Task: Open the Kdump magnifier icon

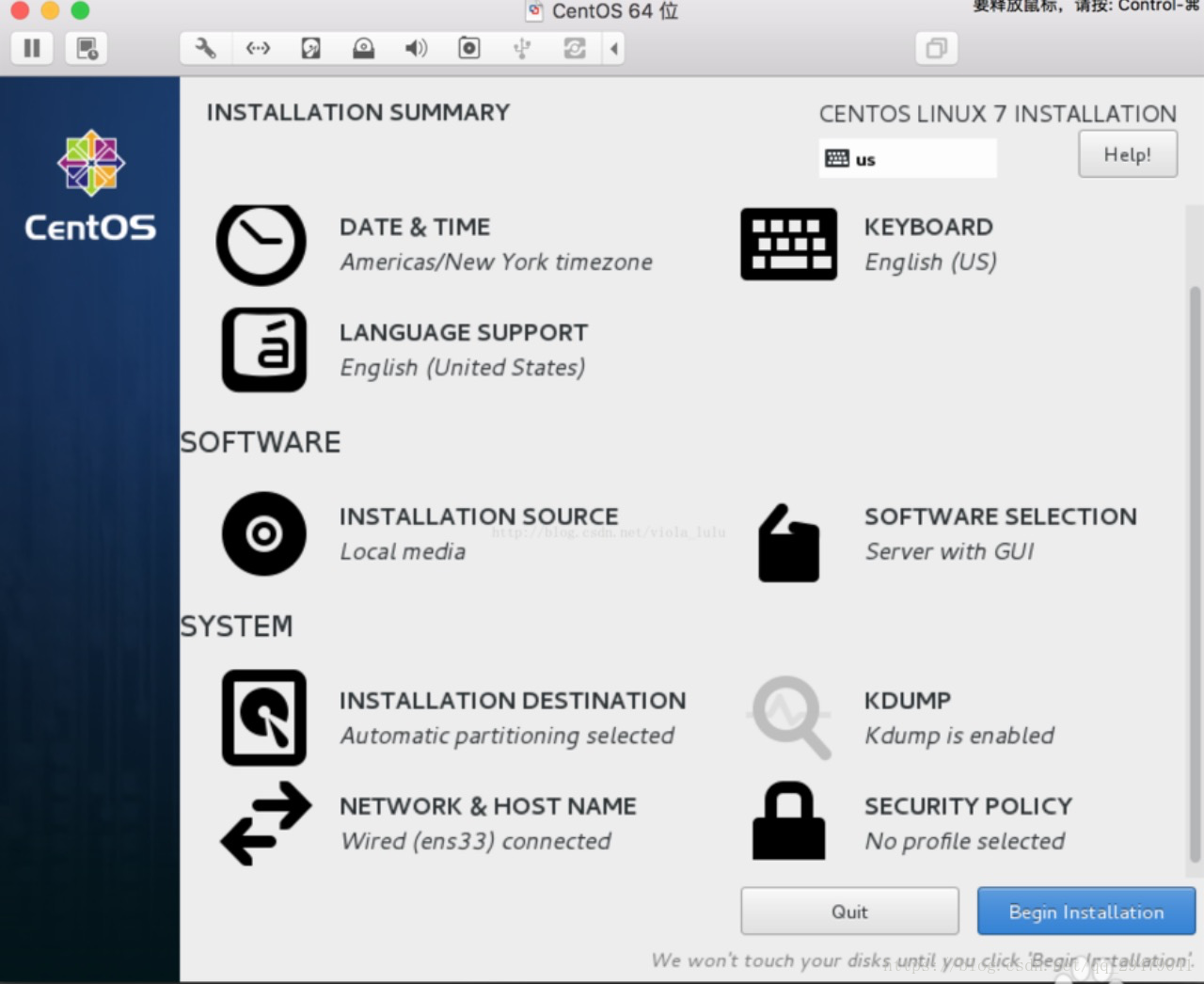Action: (x=790, y=718)
